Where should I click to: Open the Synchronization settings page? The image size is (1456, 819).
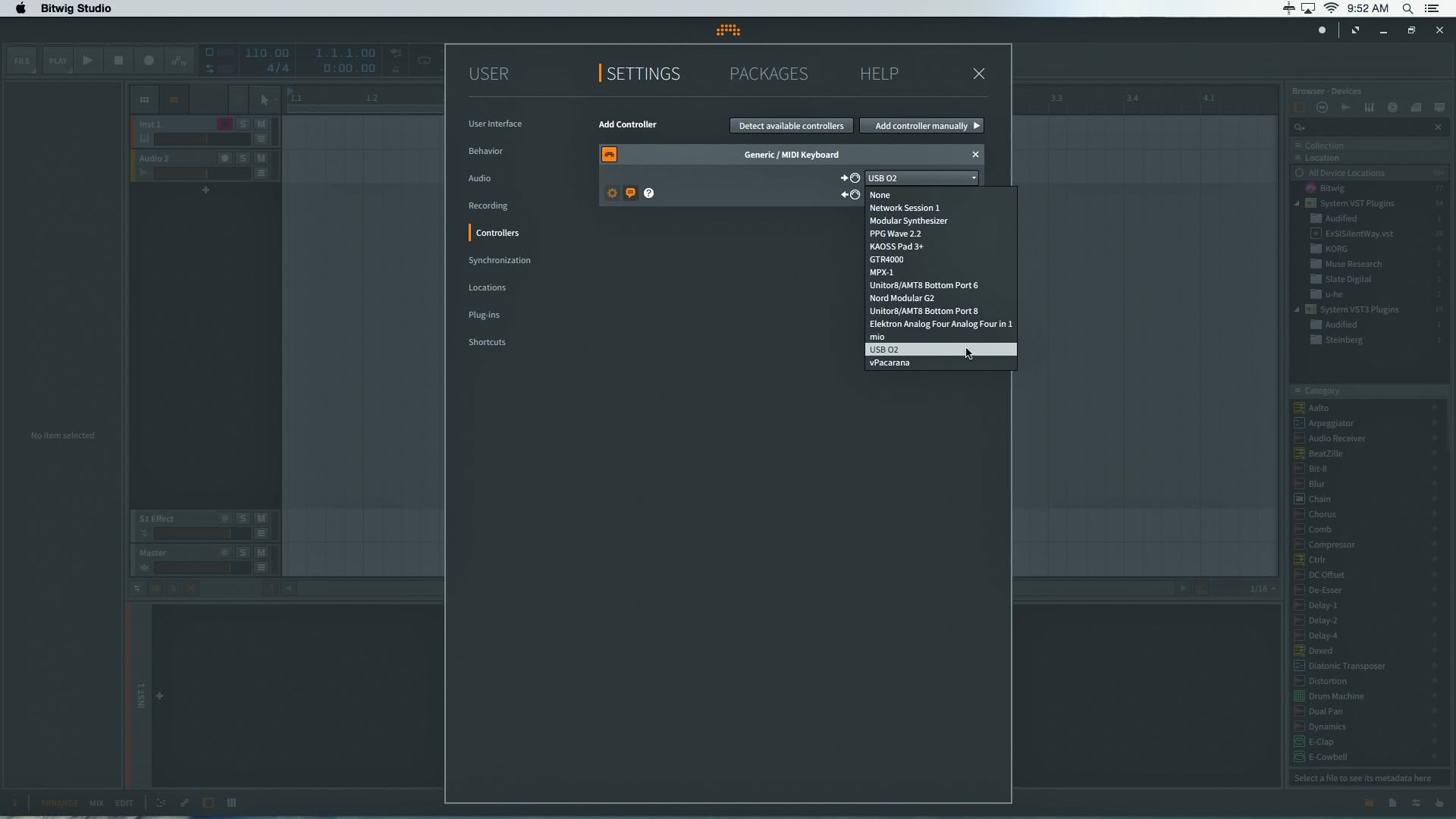pos(499,260)
